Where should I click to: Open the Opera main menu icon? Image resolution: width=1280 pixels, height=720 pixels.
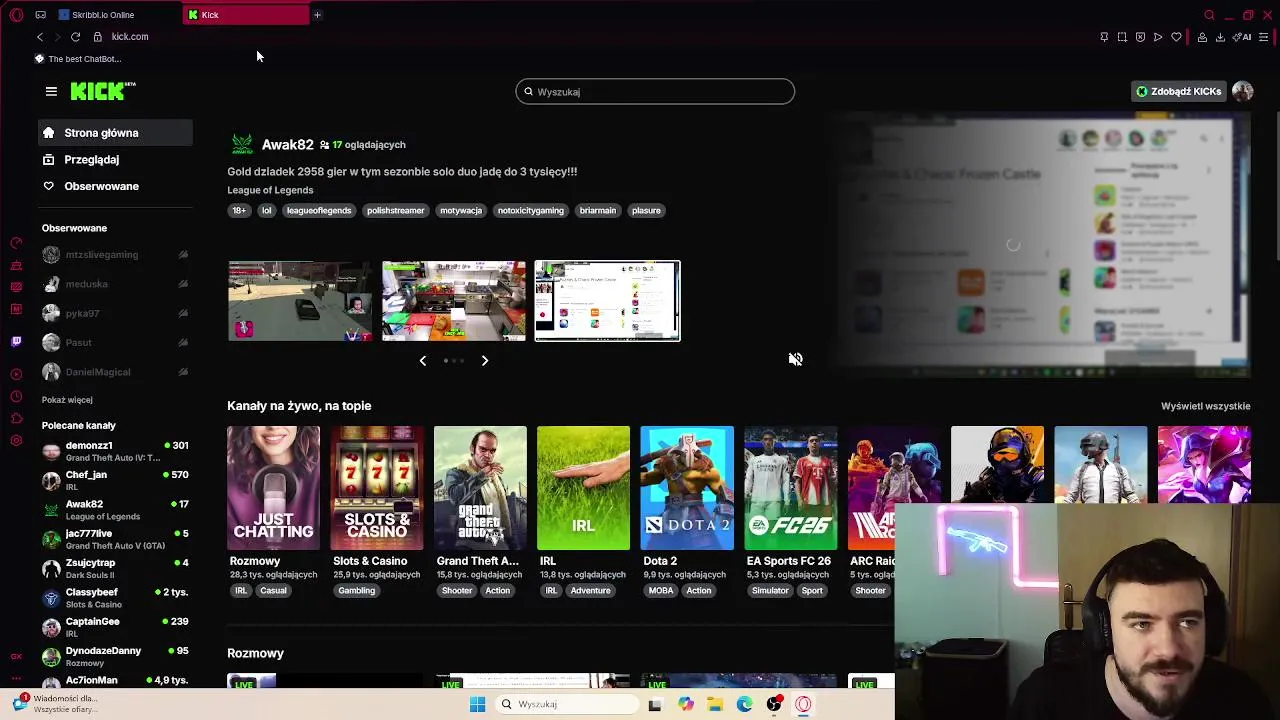16,15
